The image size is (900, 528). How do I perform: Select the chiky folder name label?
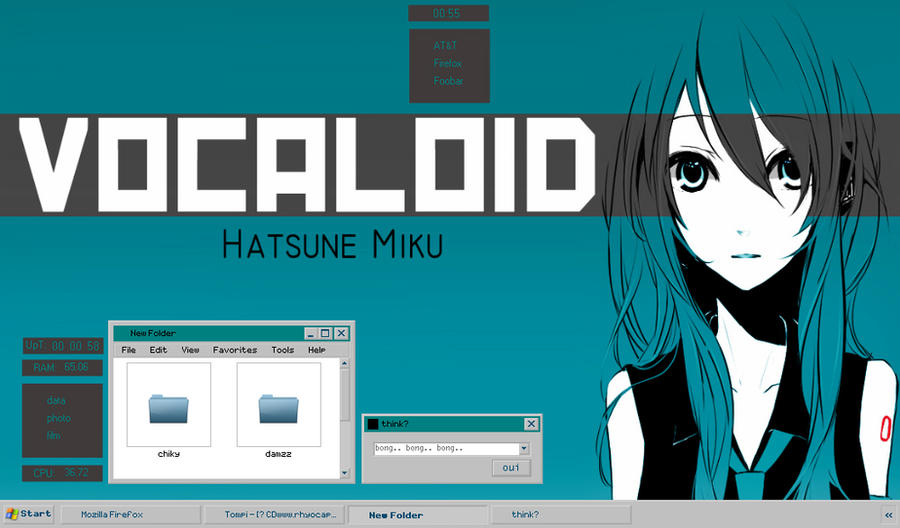tap(169, 454)
